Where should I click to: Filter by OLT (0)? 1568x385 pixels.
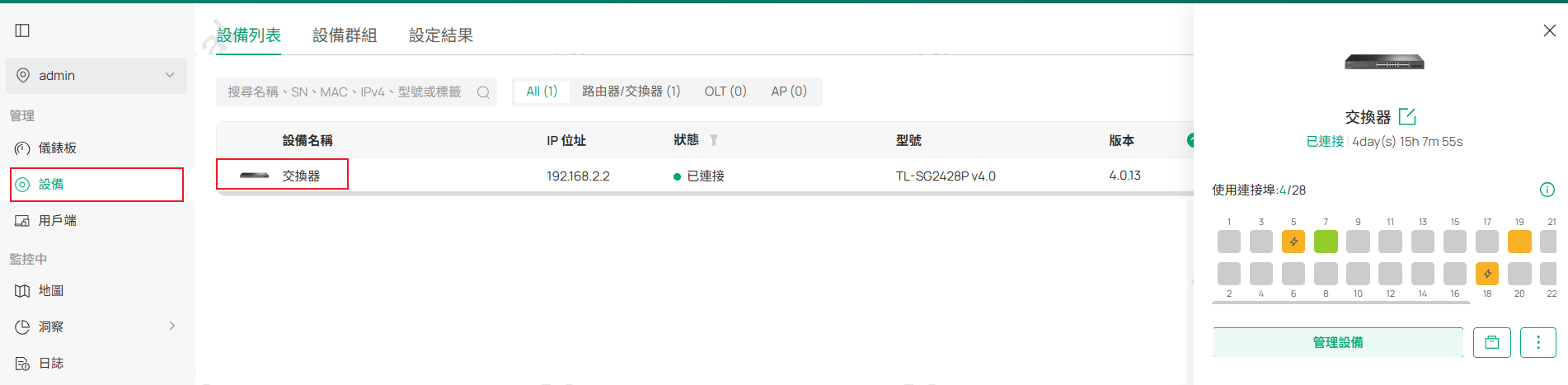pos(725,92)
